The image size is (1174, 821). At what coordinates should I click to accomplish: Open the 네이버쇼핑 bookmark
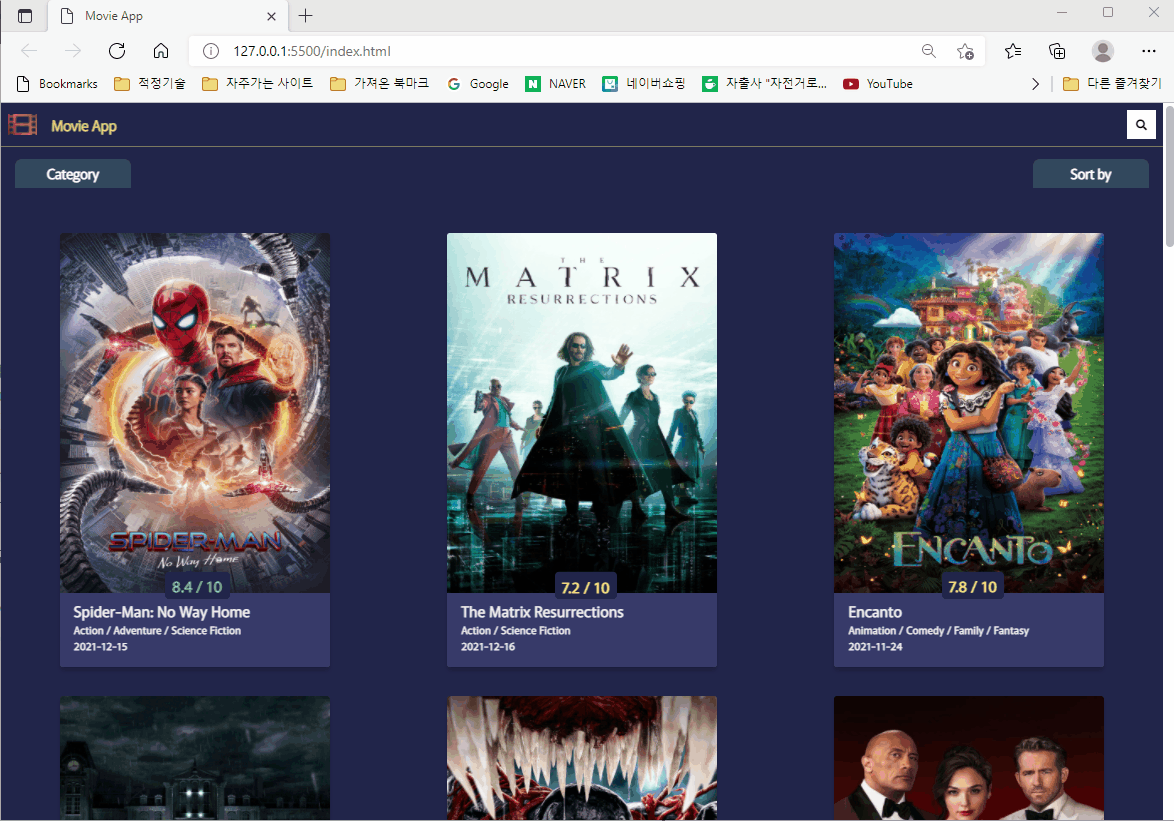(x=644, y=84)
